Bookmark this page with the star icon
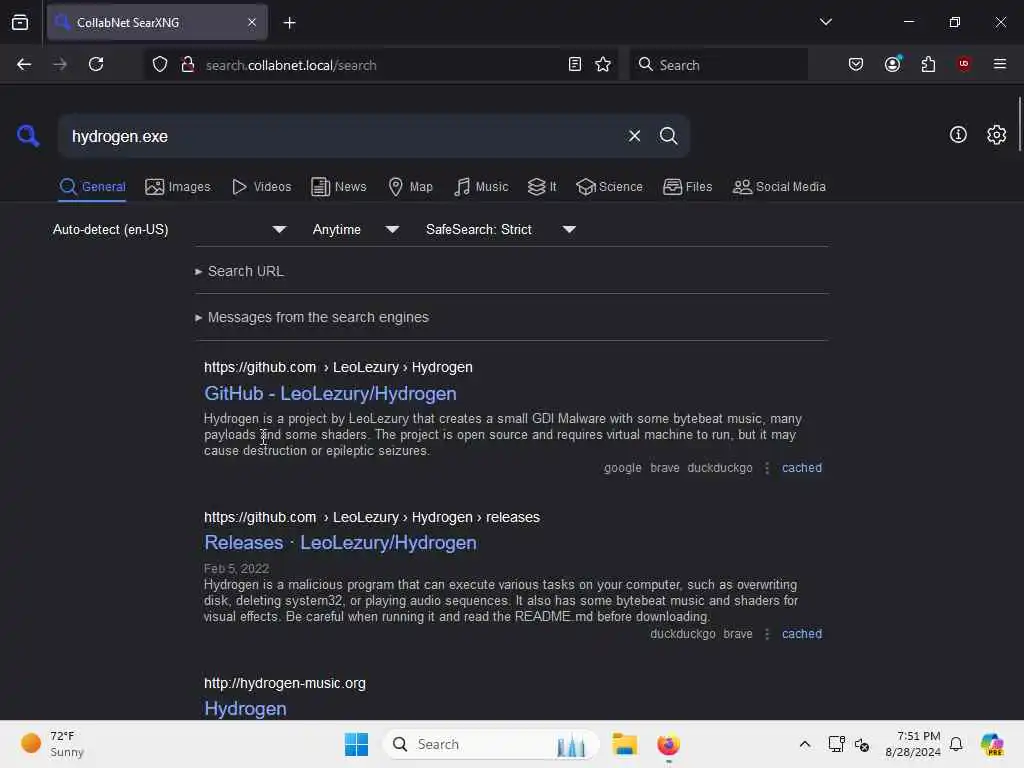Image resolution: width=1024 pixels, height=768 pixels. pos(603,65)
